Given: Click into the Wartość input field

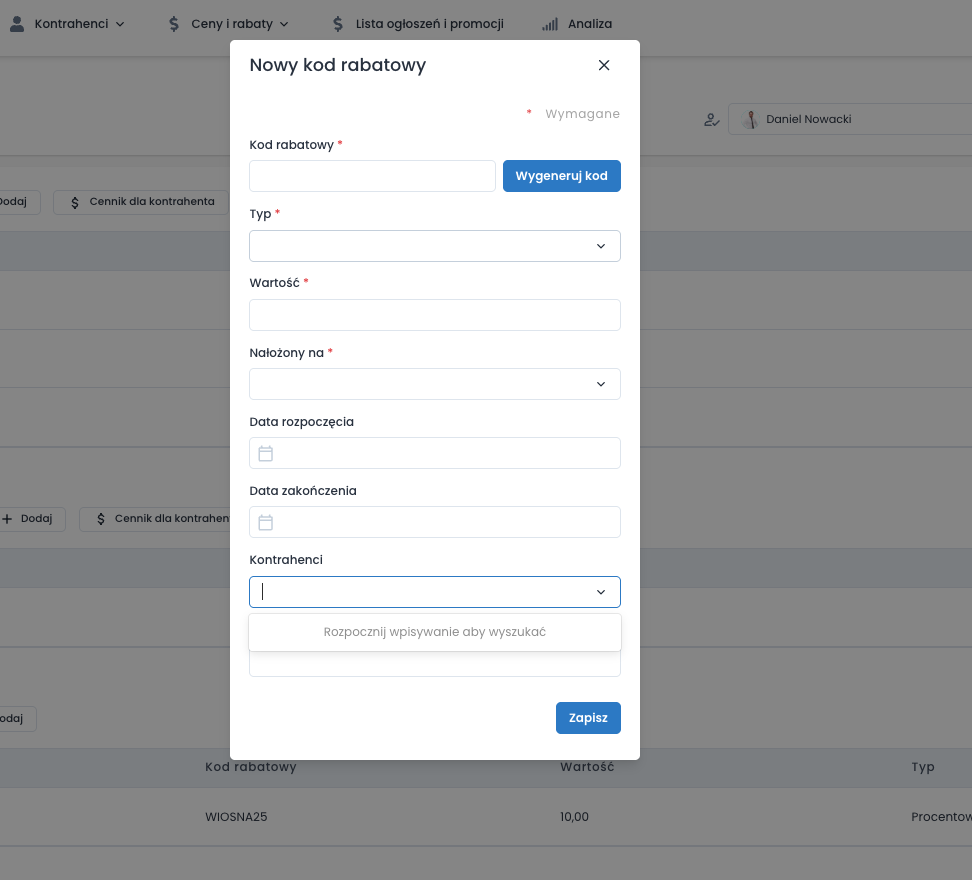Looking at the screenshot, I should point(434,315).
